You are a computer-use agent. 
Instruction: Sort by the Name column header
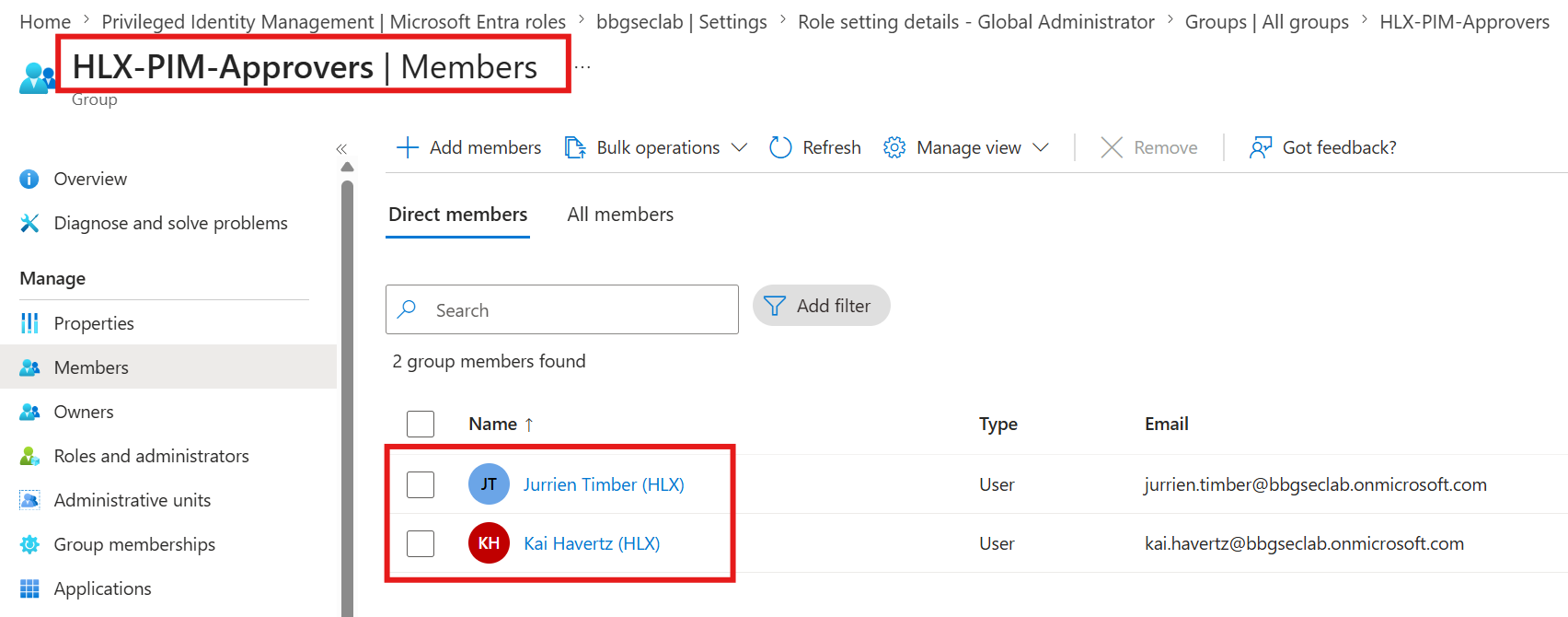(493, 424)
